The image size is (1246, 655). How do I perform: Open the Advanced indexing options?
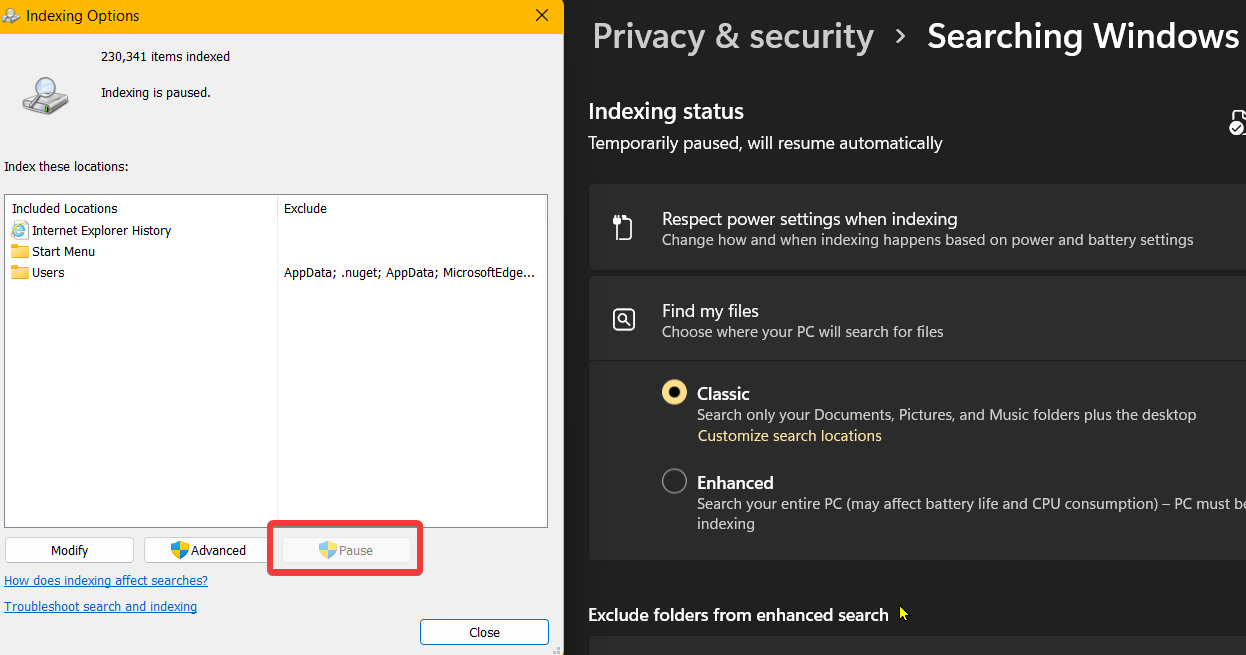point(208,550)
